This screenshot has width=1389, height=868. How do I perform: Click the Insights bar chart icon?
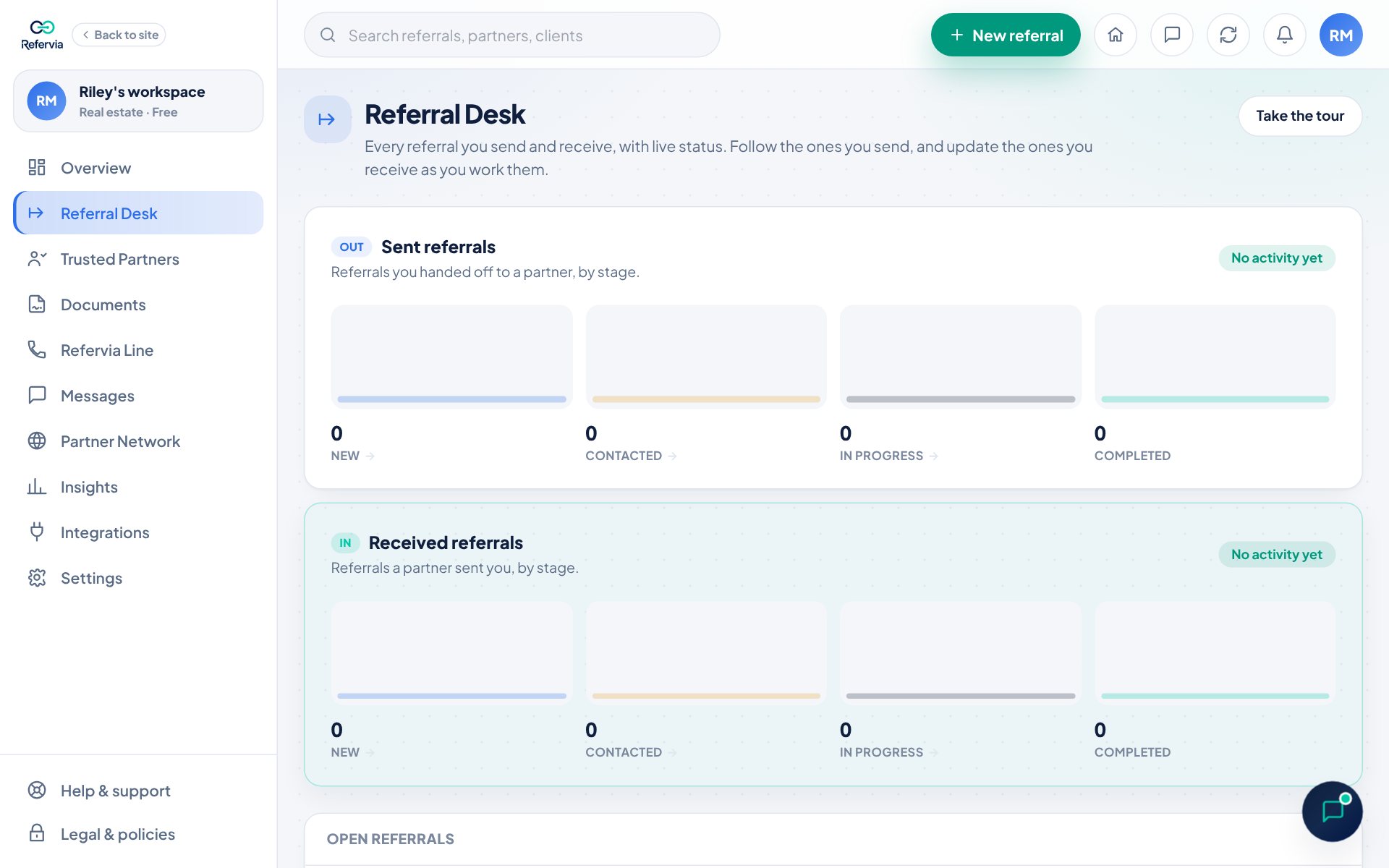[x=37, y=487]
